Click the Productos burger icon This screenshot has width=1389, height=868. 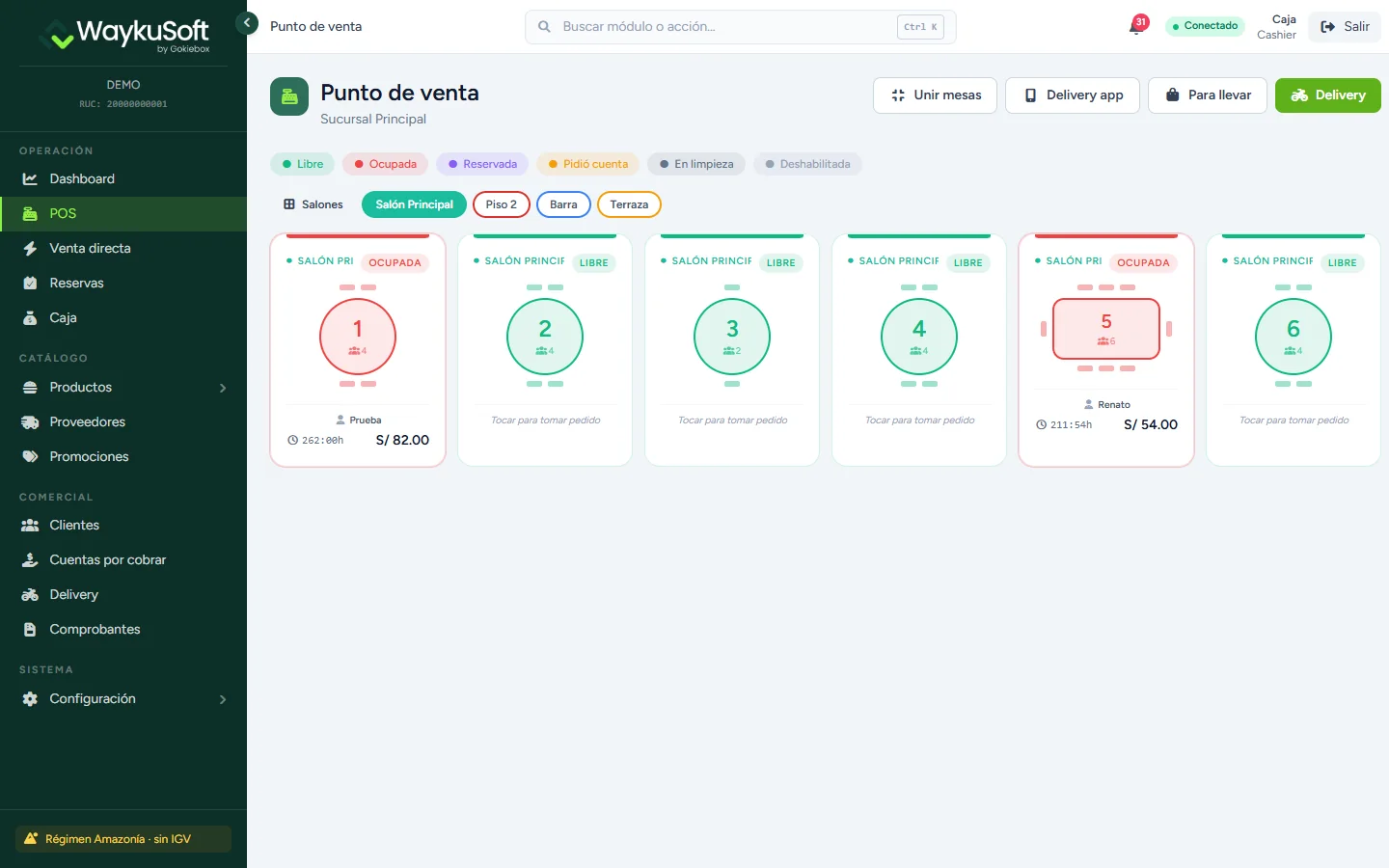coord(30,388)
